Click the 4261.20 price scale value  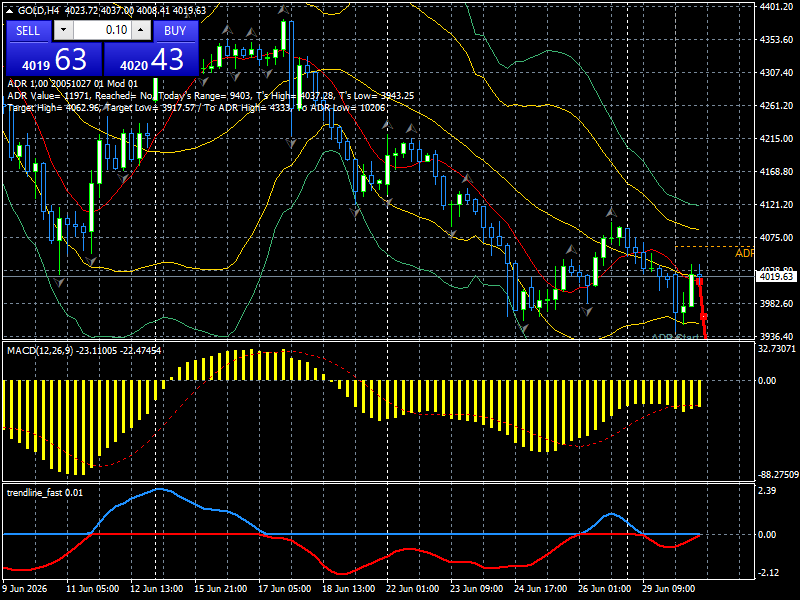pyautogui.click(x=776, y=106)
